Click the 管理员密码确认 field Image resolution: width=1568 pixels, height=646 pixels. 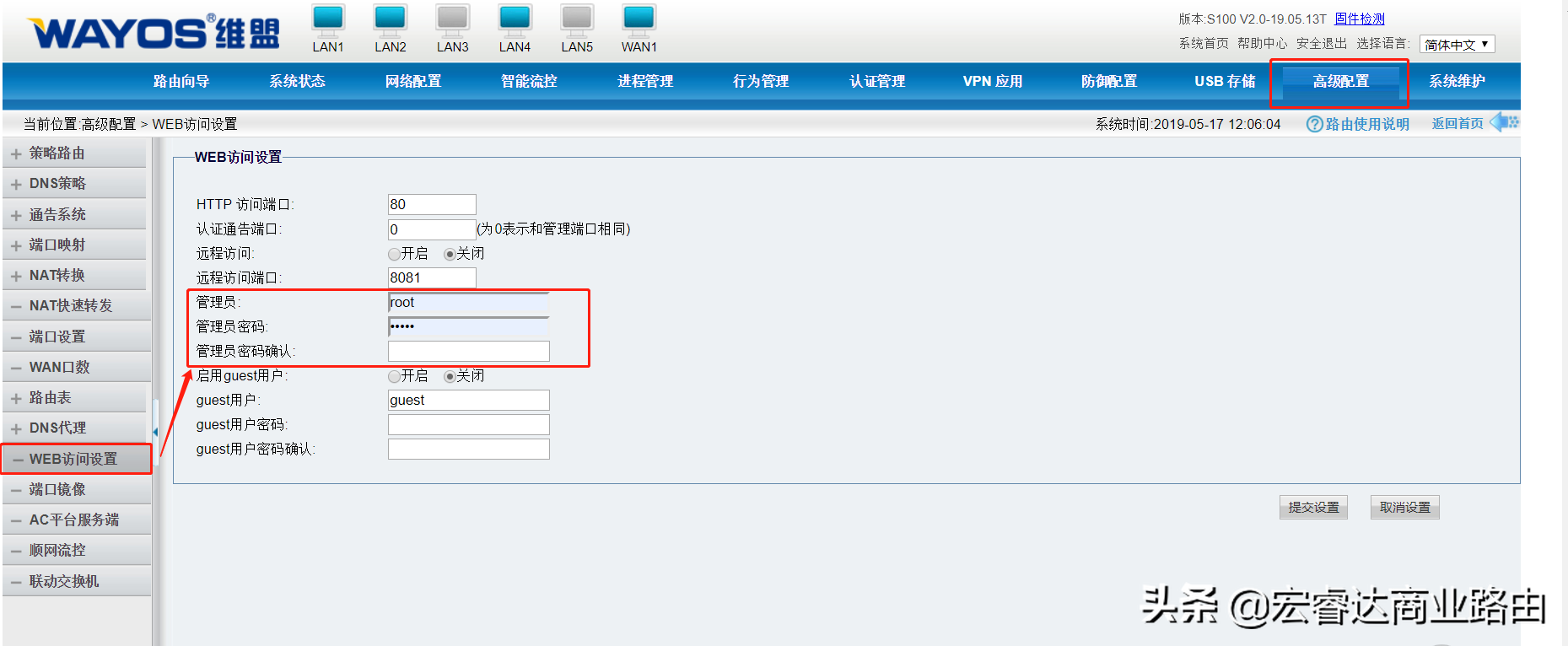(468, 351)
